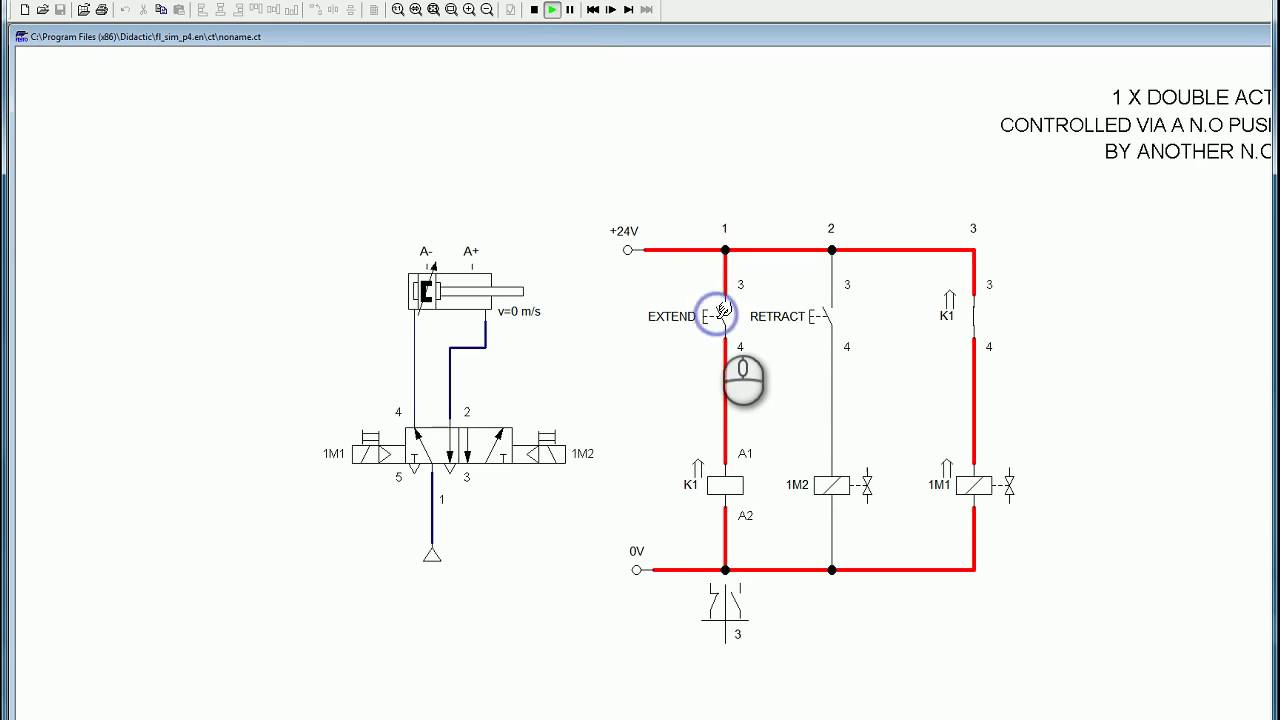Open an existing circuit file
The height and width of the screenshot is (720, 1280).
coord(43,10)
